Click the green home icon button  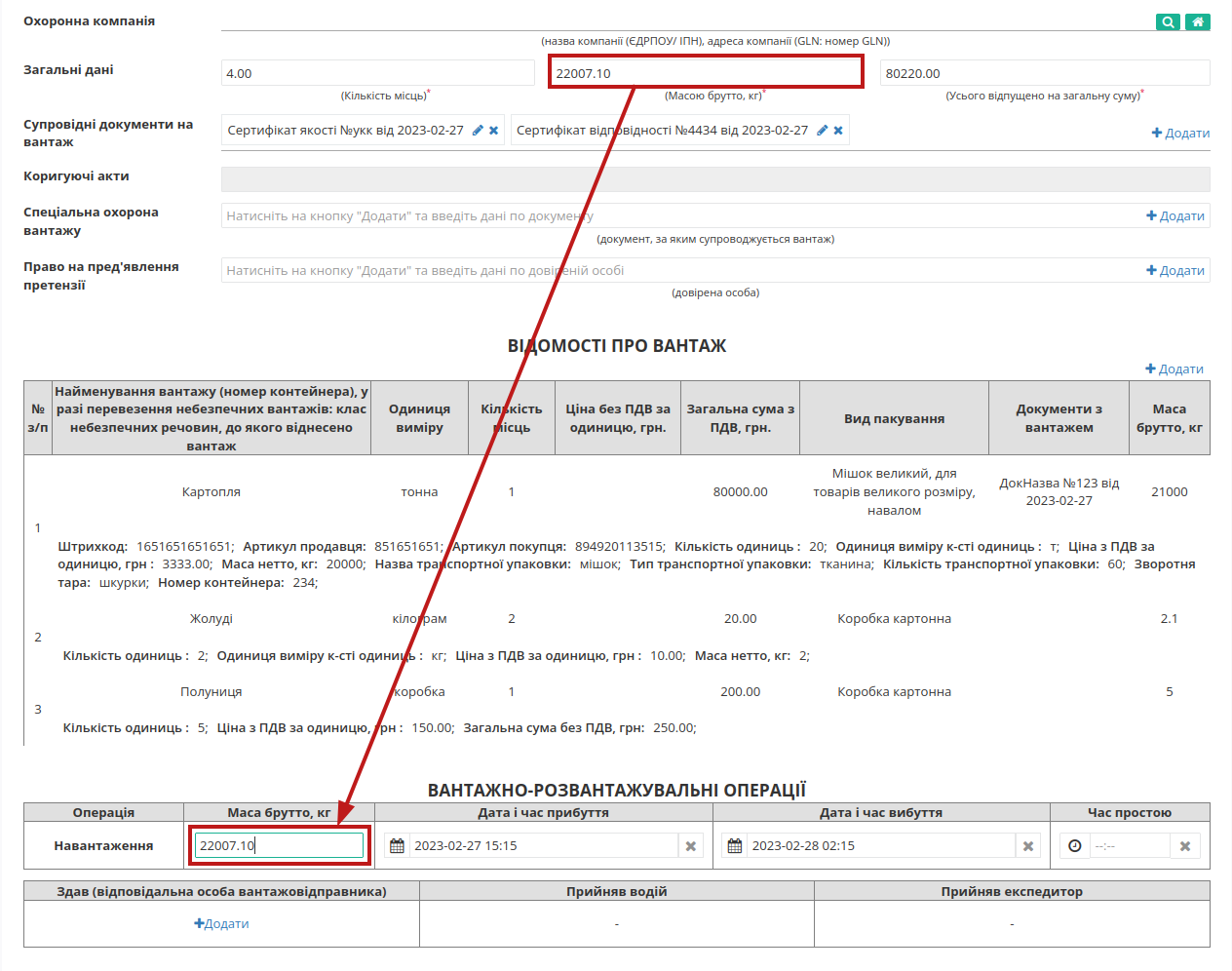tap(1198, 21)
